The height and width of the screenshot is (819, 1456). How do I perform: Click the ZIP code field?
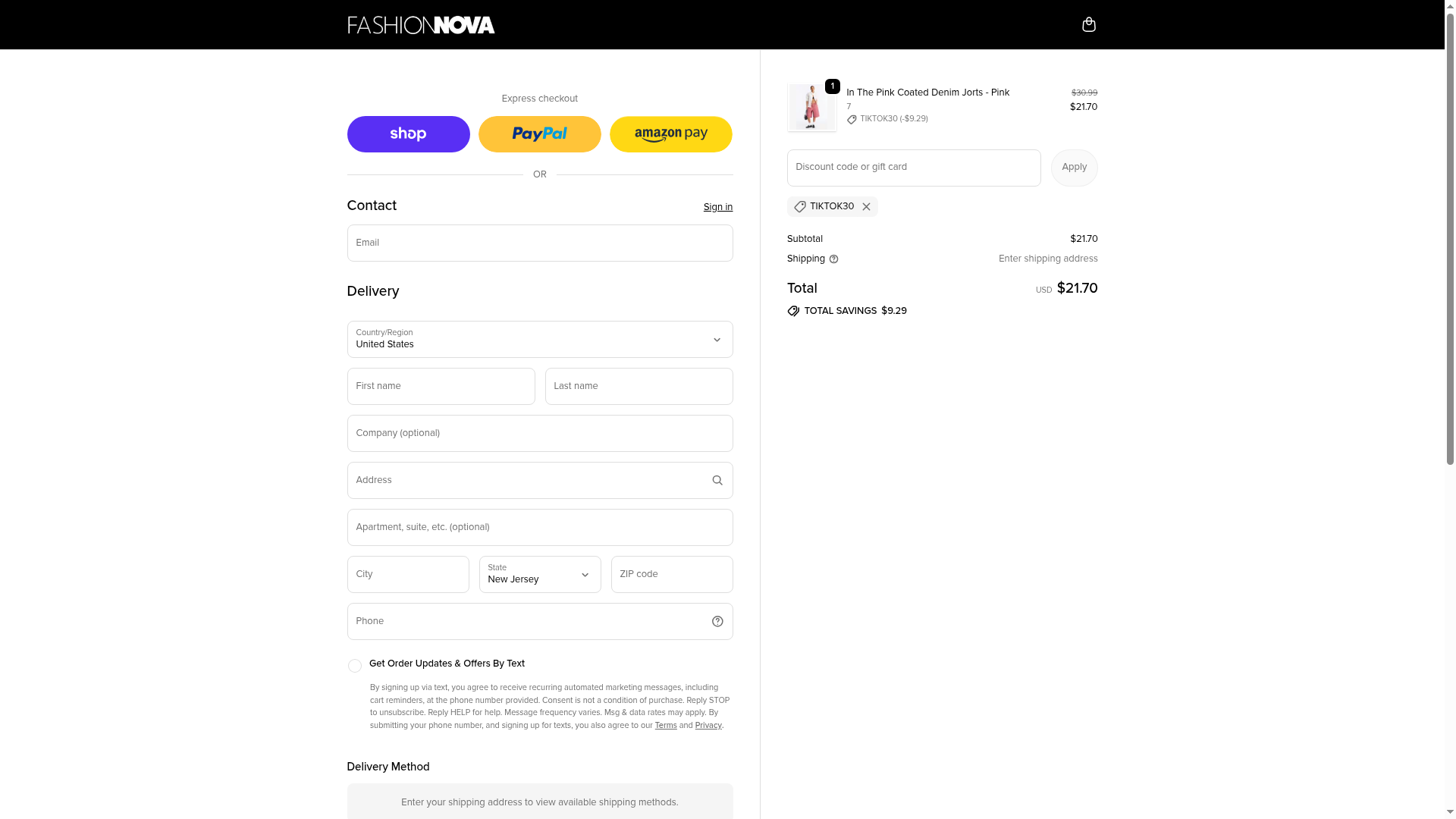(x=671, y=574)
